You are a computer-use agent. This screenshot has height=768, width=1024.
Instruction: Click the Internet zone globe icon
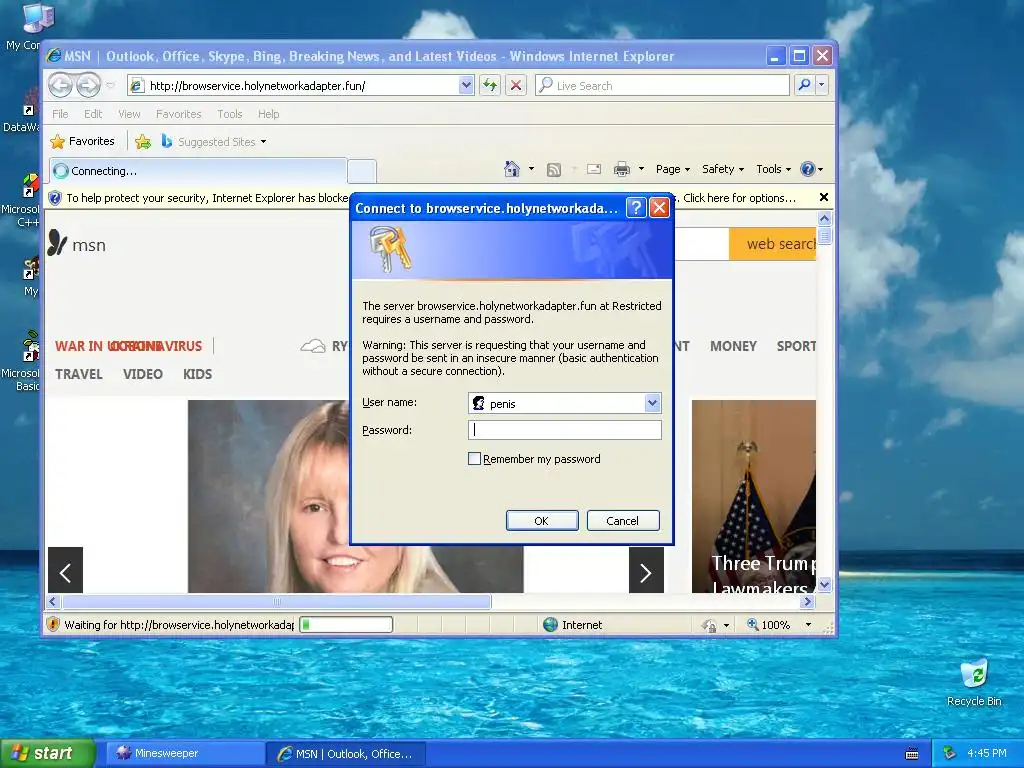coord(551,624)
